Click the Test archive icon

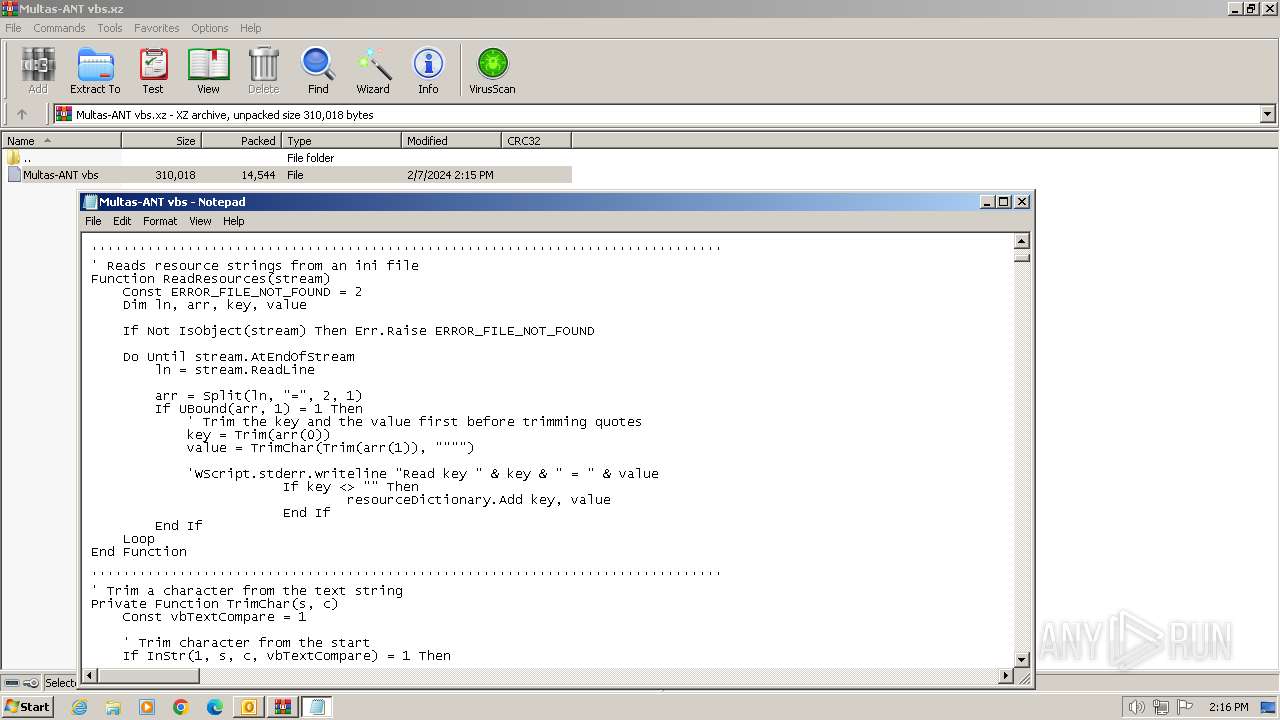click(153, 70)
